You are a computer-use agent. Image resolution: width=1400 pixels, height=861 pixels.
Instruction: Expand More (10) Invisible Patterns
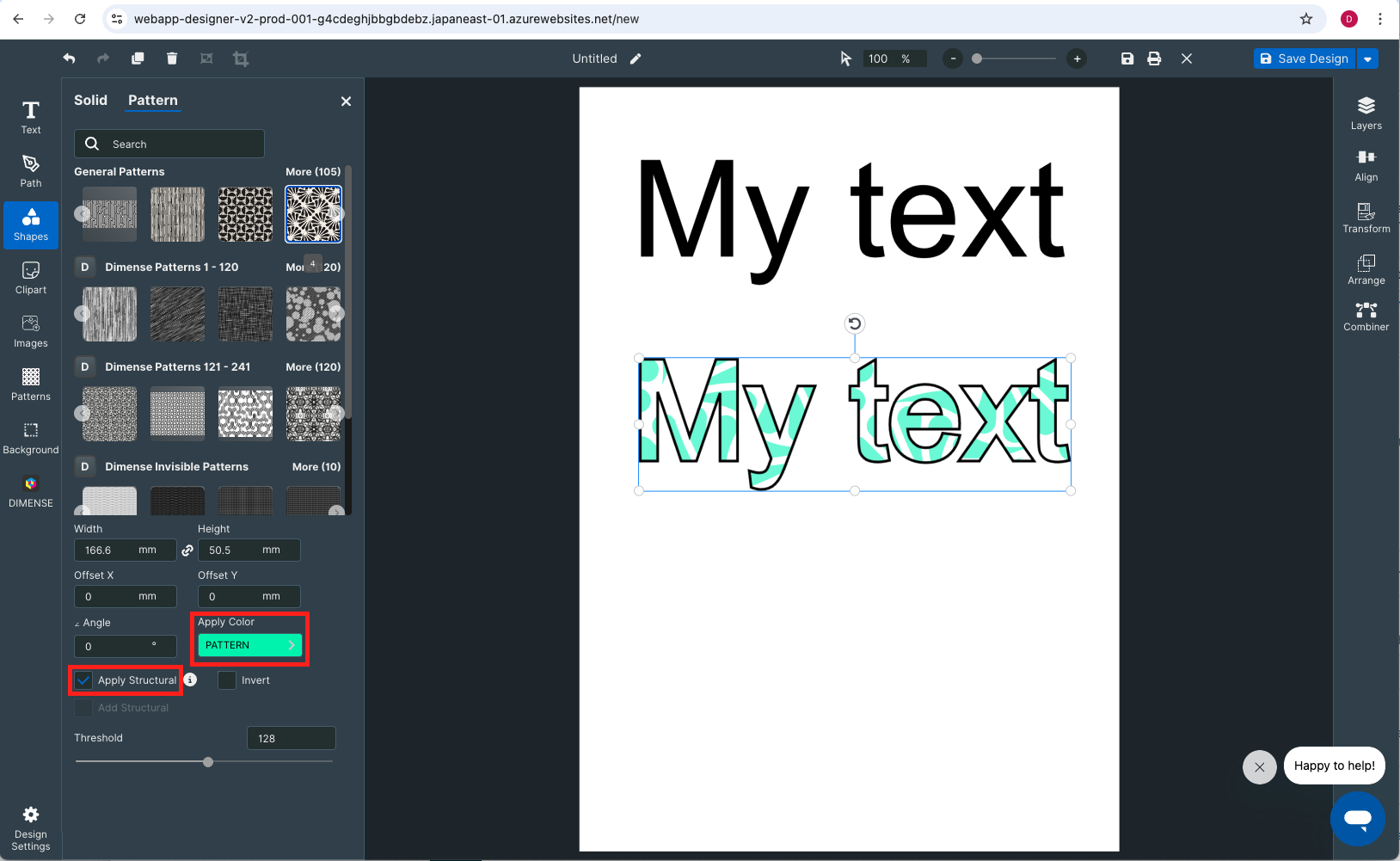click(x=316, y=467)
